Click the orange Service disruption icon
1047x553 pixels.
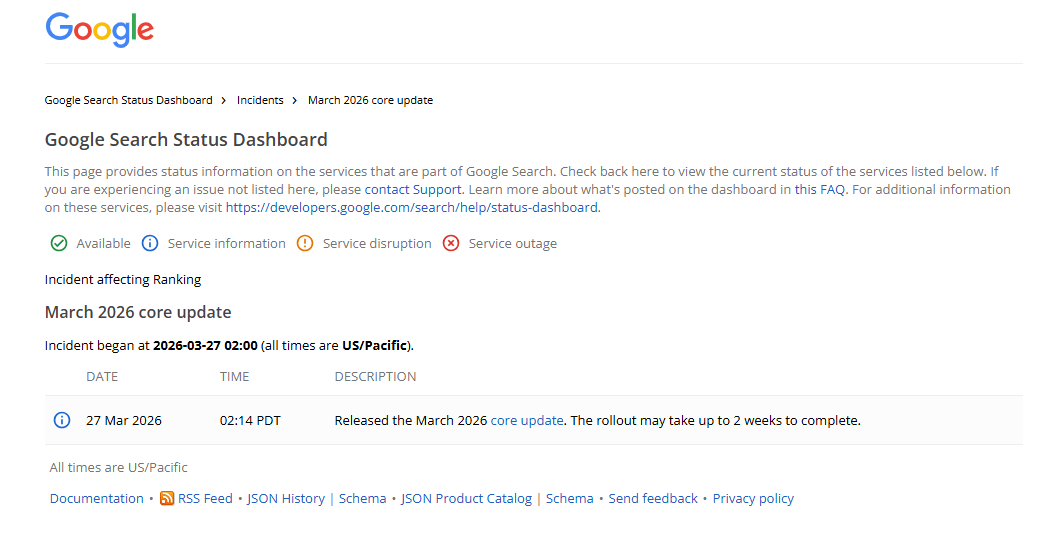click(305, 243)
